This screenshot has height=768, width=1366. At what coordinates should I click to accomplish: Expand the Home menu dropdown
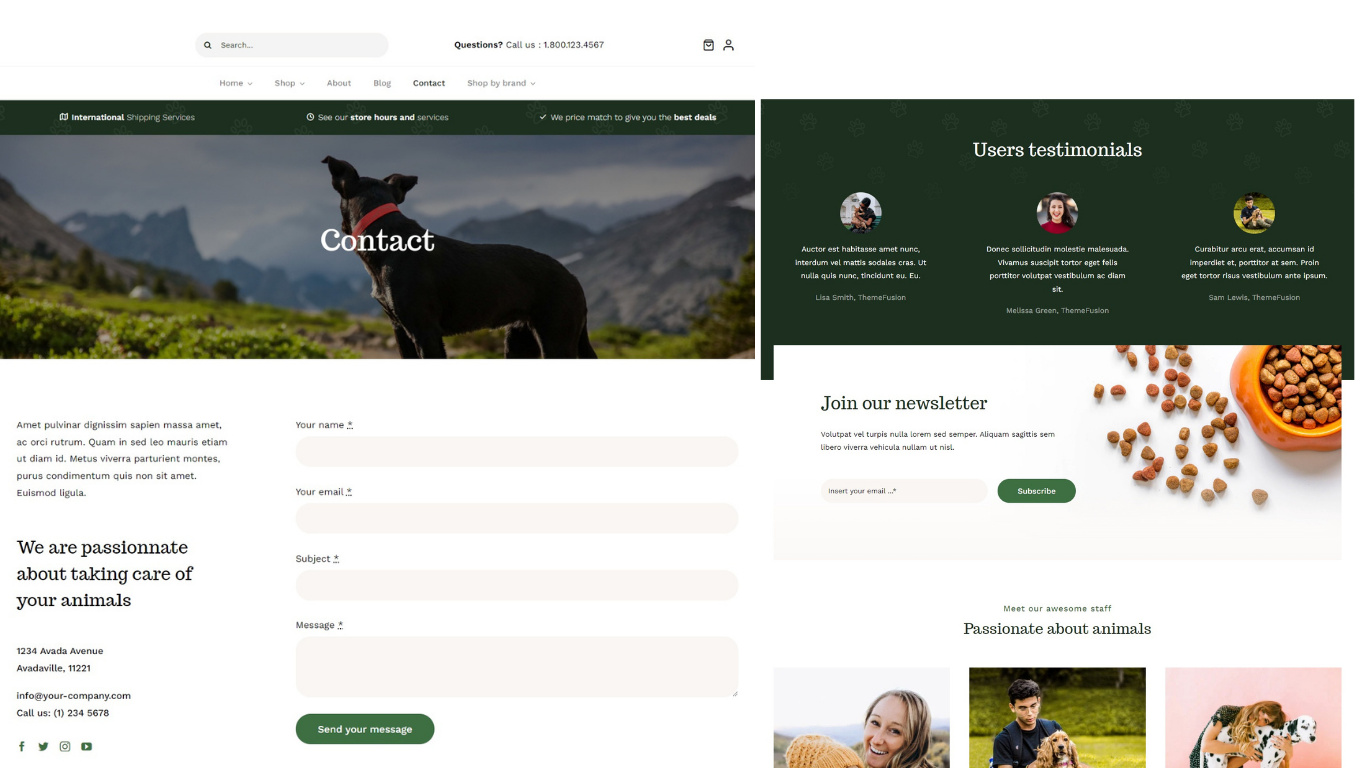coord(236,83)
